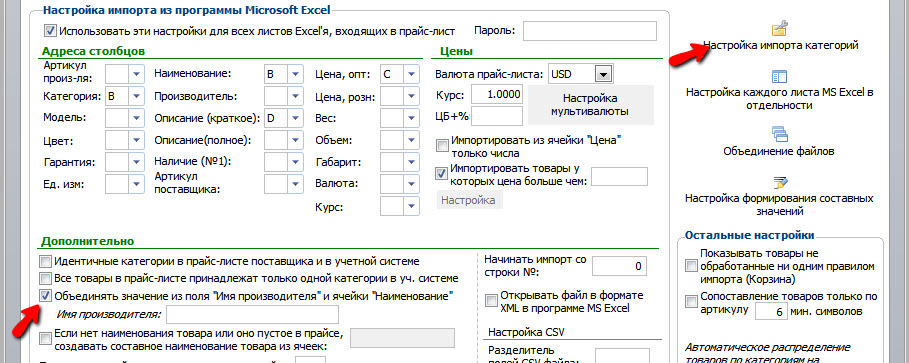This screenshot has width=909, height=363.
Task: Enable open XML file in MS Excel
Action: tap(491, 300)
